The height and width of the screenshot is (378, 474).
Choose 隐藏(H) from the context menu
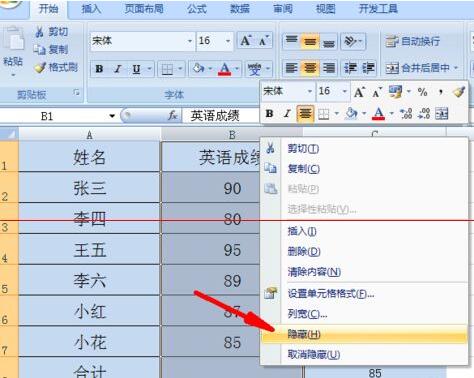(x=364, y=334)
